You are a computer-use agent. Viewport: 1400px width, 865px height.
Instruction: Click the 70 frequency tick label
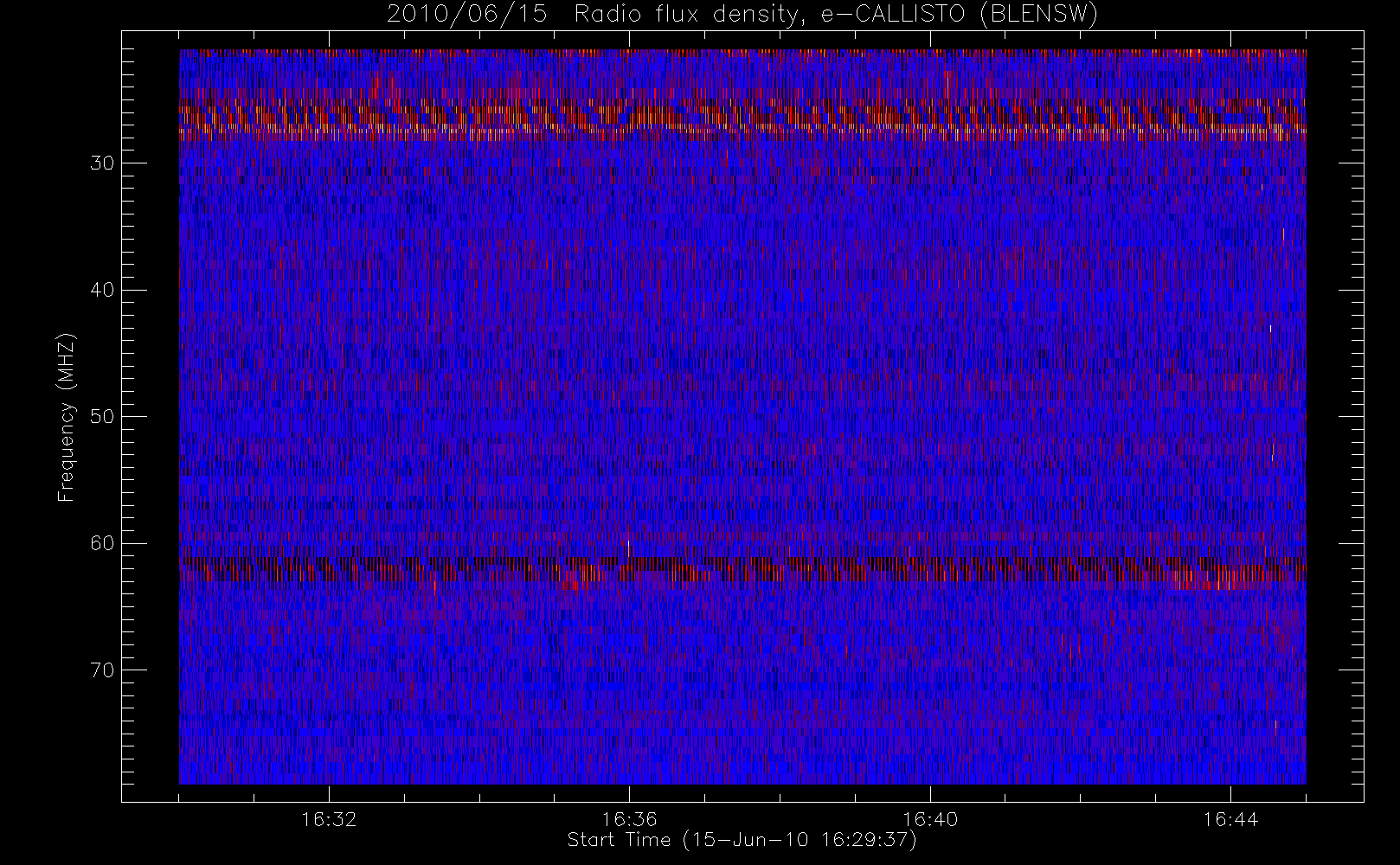coord(102,670)
